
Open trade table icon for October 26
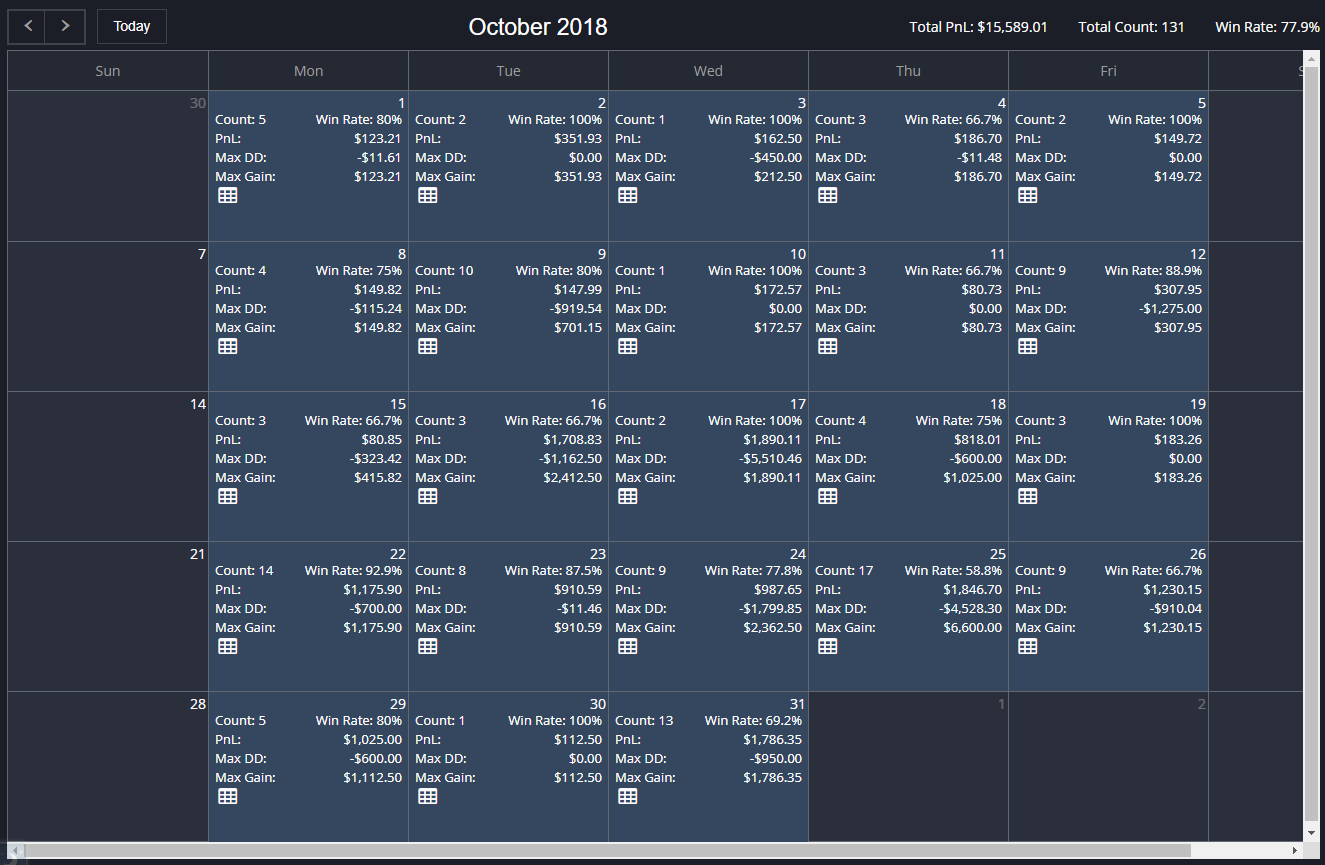coord(1028,646)
